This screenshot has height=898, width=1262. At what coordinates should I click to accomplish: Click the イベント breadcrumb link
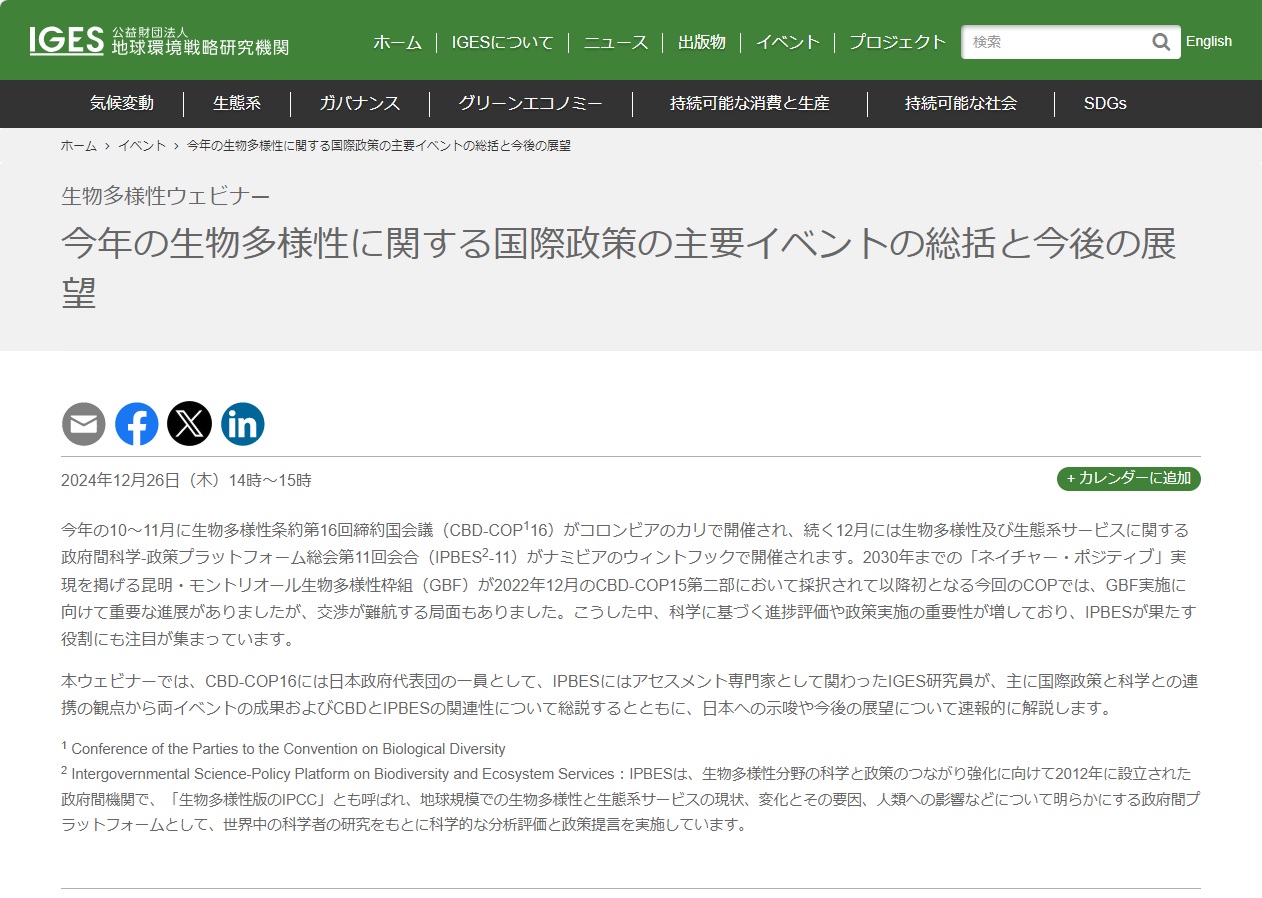142,146
